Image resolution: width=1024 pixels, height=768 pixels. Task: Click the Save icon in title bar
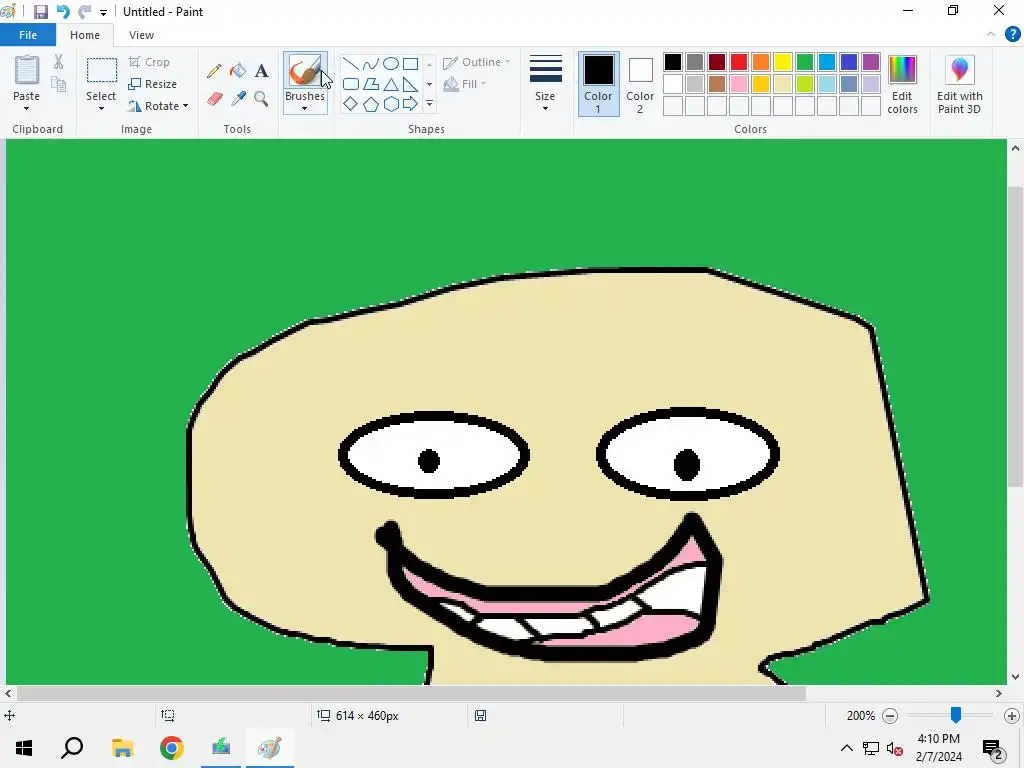[x=41, y=12]
